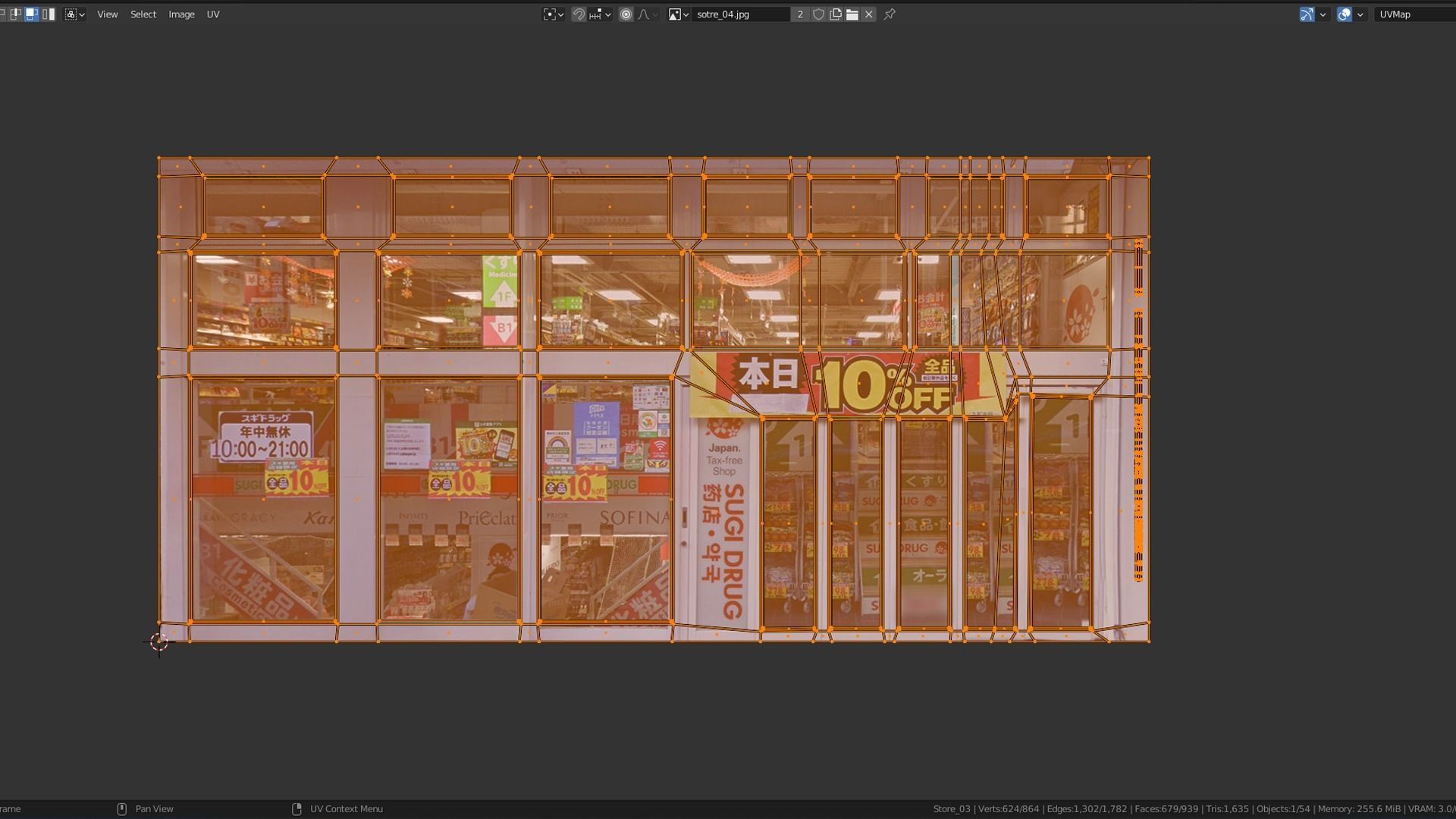Image resolution: width=1456 pixels, height=819 pixels.
Task: Open the Image menu
Action: click(x=181, y=14)
